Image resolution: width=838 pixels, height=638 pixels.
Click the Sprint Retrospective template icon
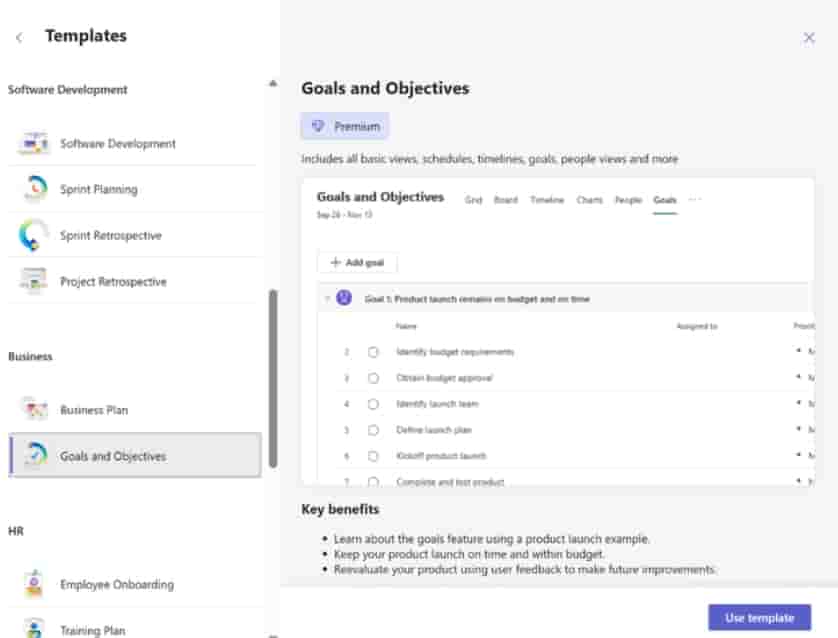33,235
